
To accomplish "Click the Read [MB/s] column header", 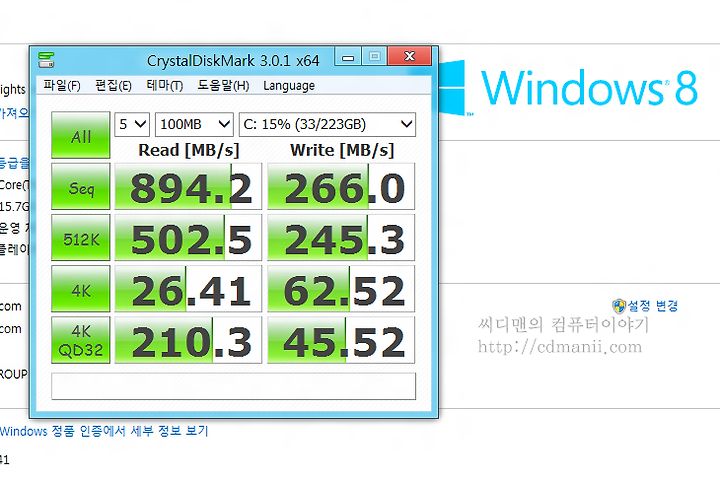I will [189, 150].
